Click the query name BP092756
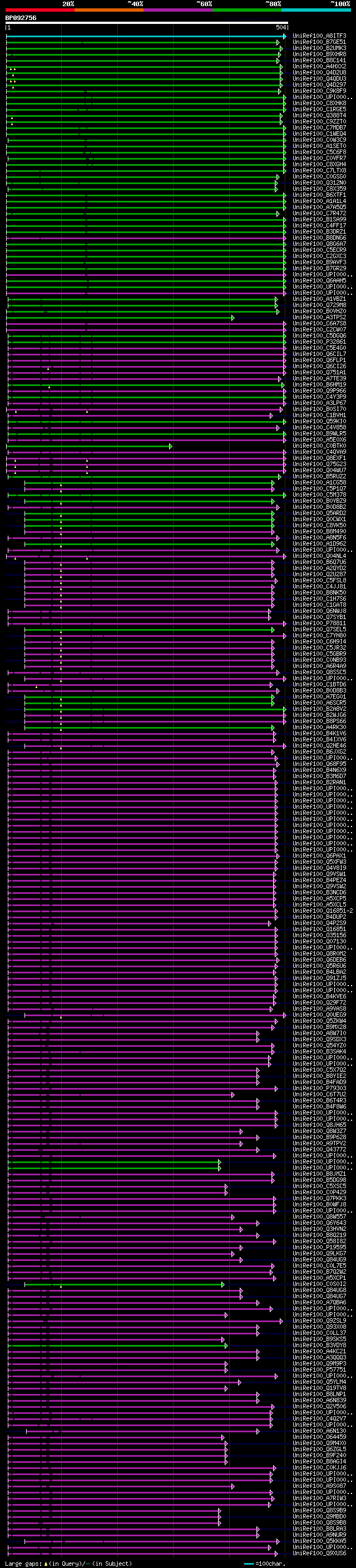Viewport: 356px width, 1568px height. [21, 18]
